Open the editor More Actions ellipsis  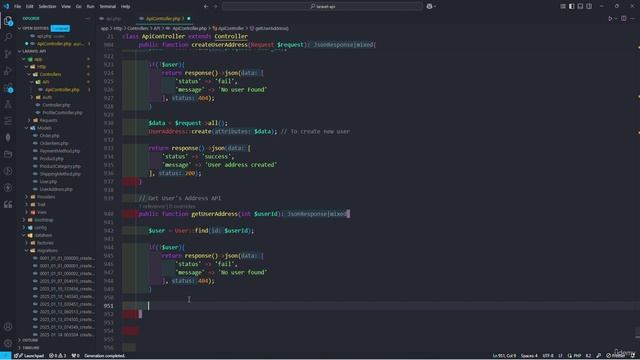[633, 18]
